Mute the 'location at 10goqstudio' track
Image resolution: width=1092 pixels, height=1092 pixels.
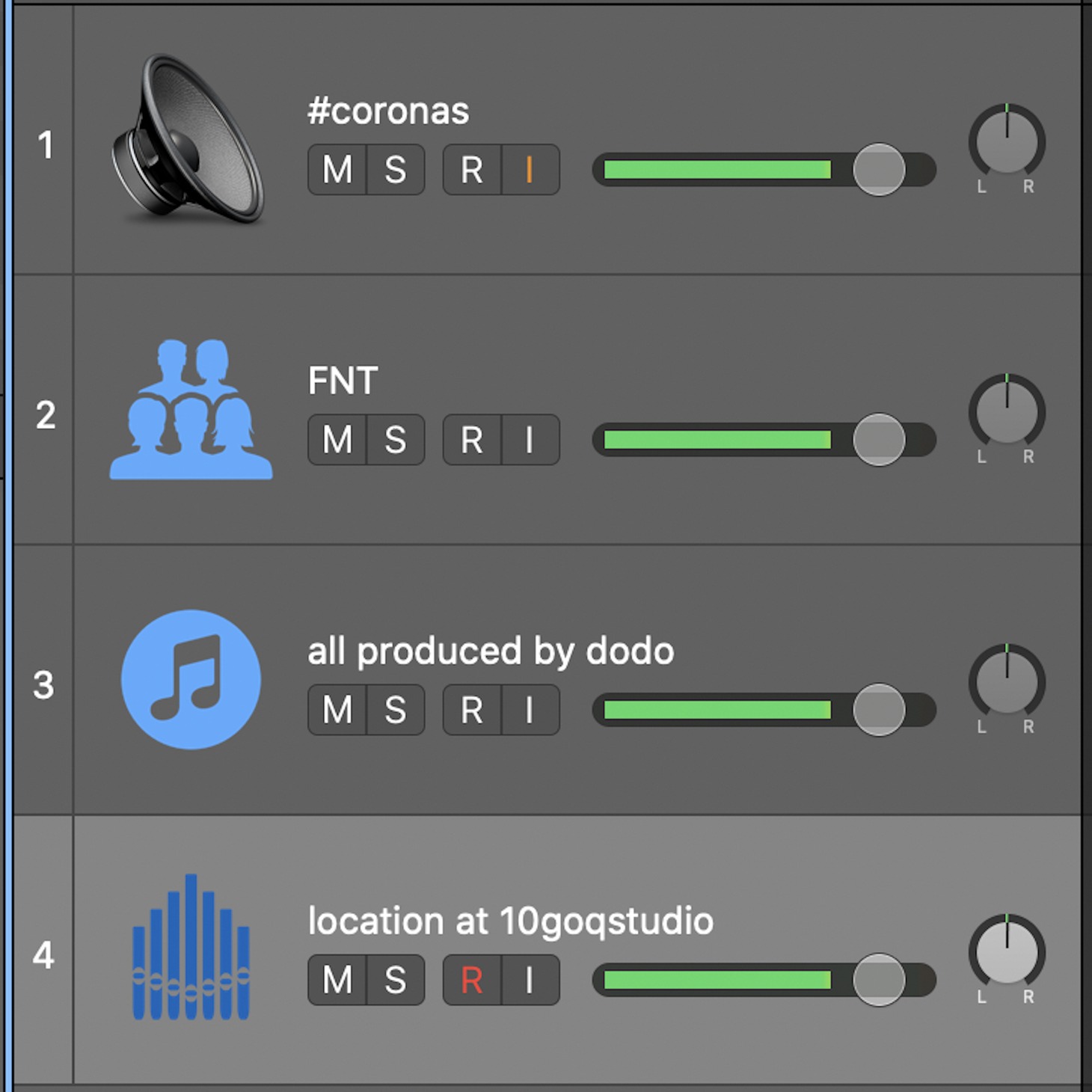(337, 981)
